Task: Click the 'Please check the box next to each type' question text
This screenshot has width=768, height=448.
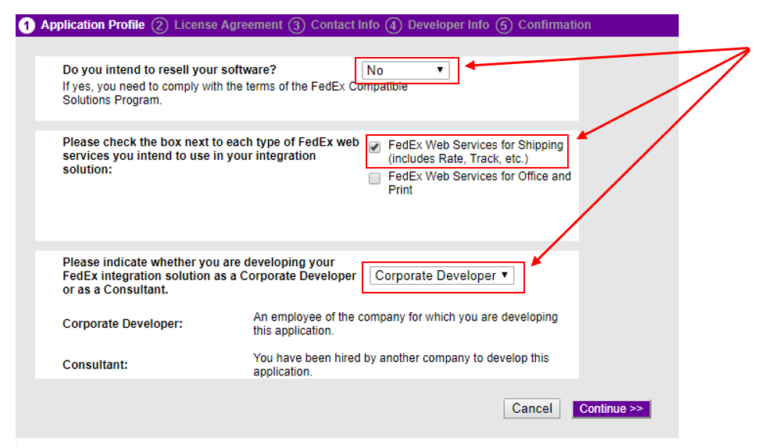Action: (x=211, y=156)
